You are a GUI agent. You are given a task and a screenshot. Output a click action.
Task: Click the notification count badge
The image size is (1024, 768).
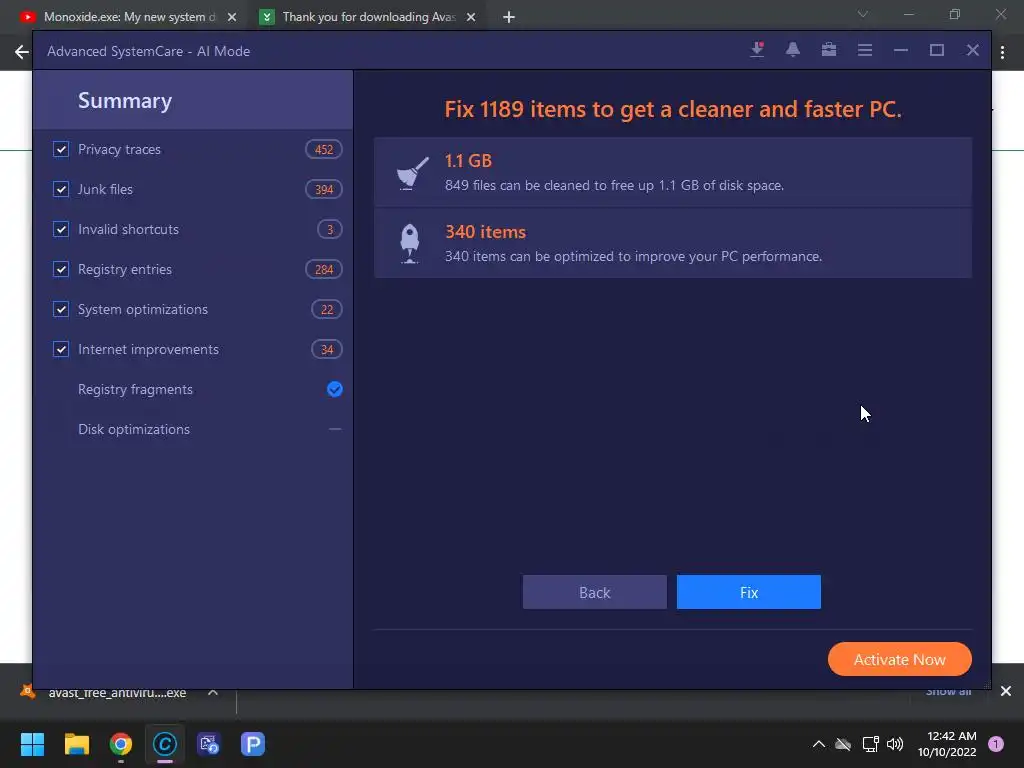(996, 744)
